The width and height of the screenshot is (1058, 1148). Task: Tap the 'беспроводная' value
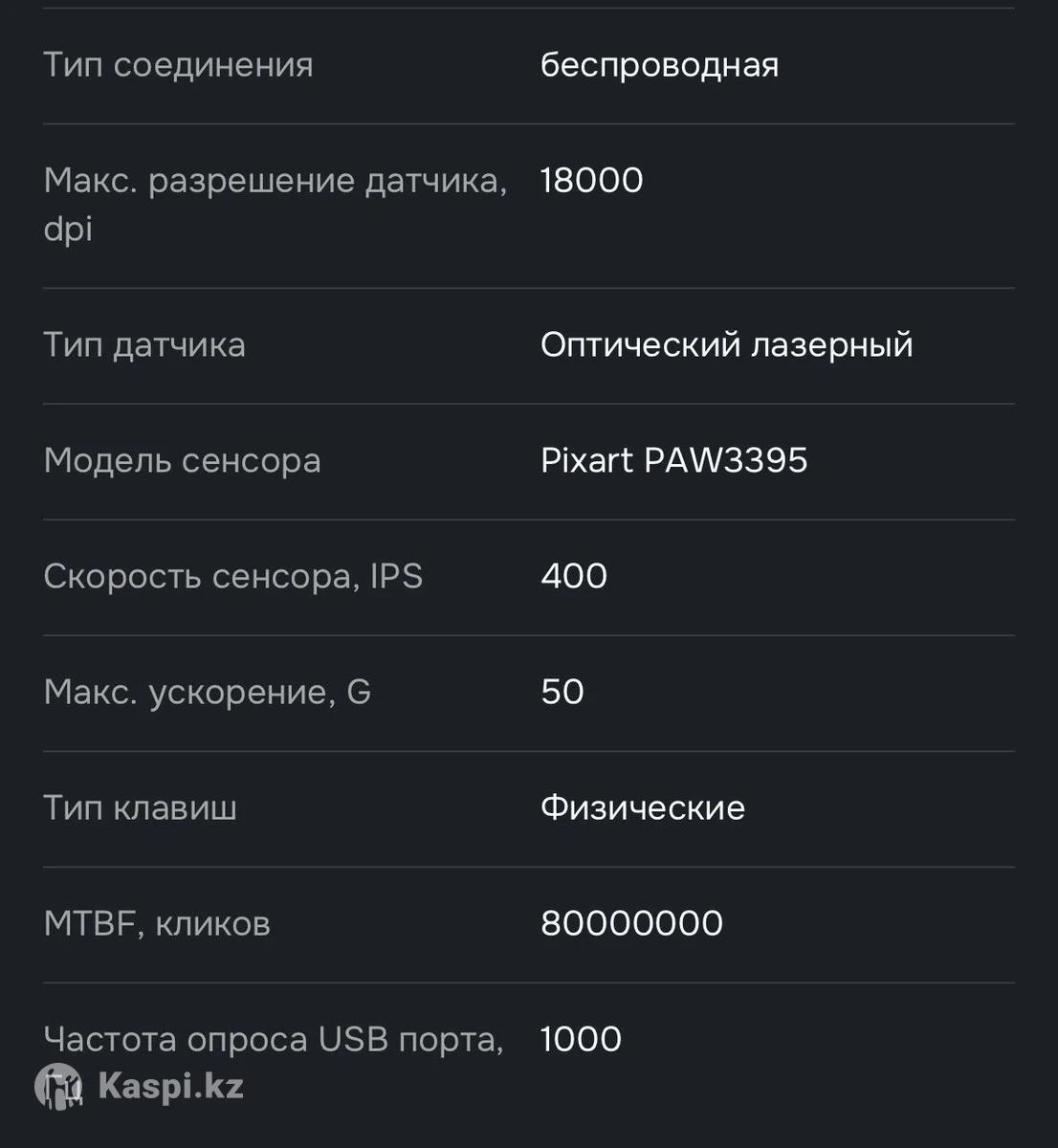point(659,65)
